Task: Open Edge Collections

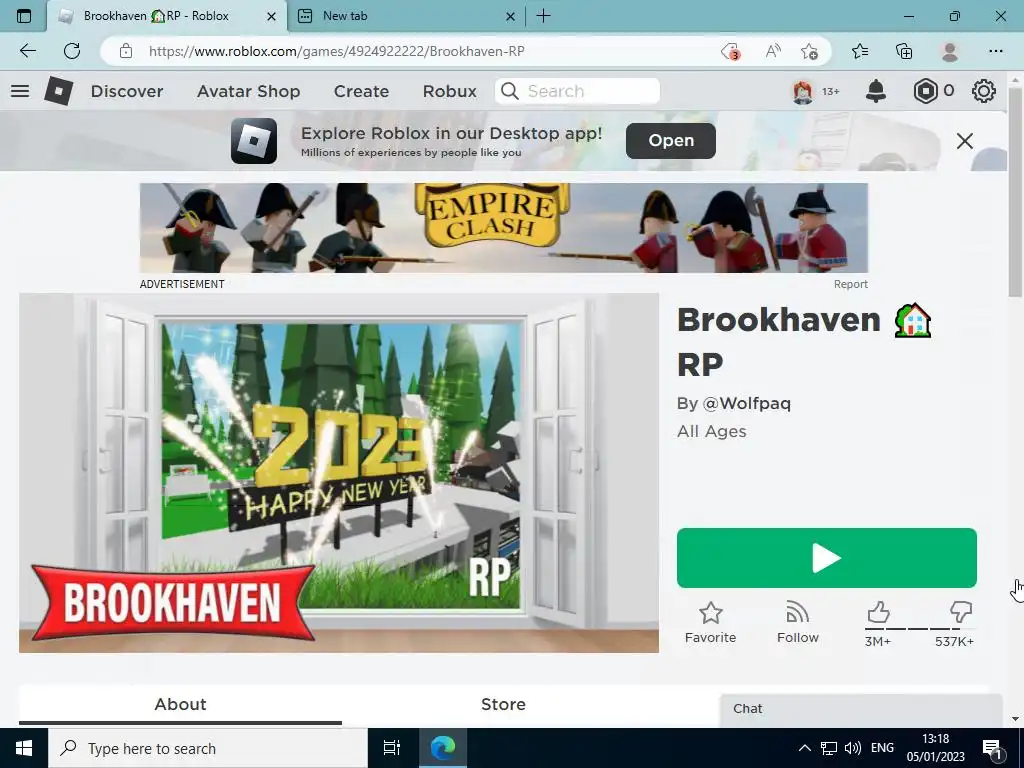Action: pos(904,51)
